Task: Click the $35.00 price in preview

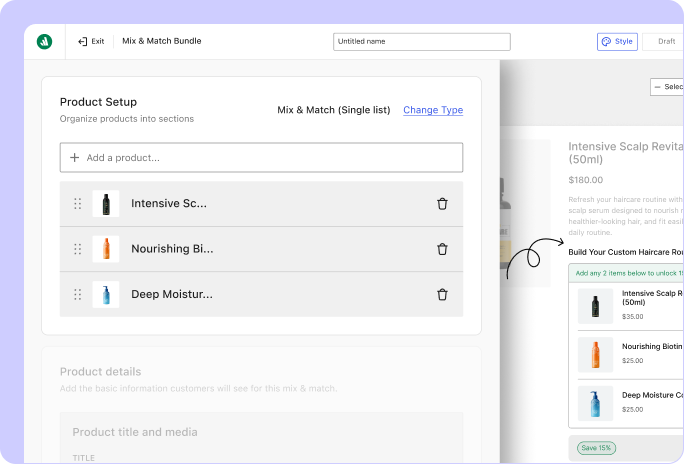Action: (633, 317)
